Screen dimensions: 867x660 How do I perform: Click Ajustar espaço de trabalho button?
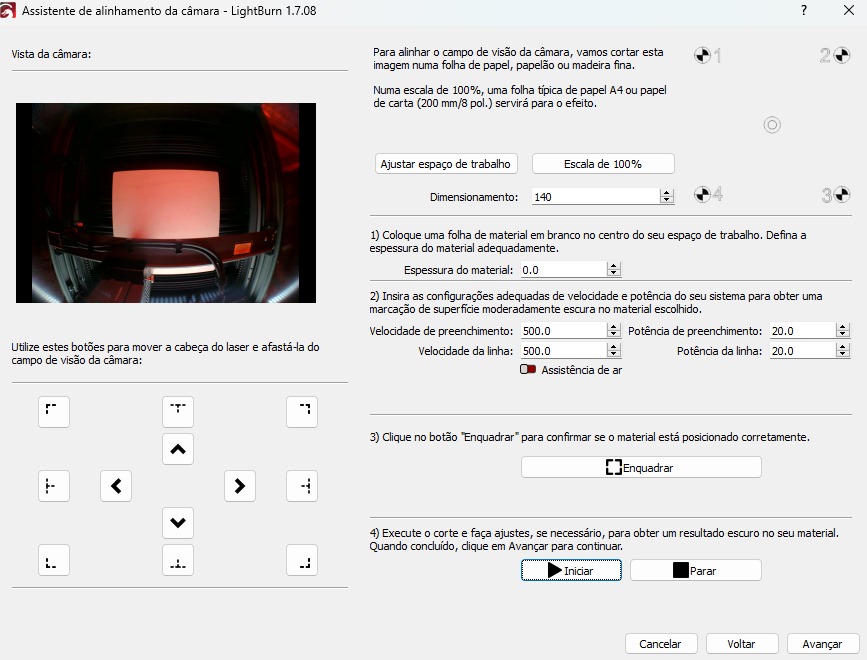(446, 164)
